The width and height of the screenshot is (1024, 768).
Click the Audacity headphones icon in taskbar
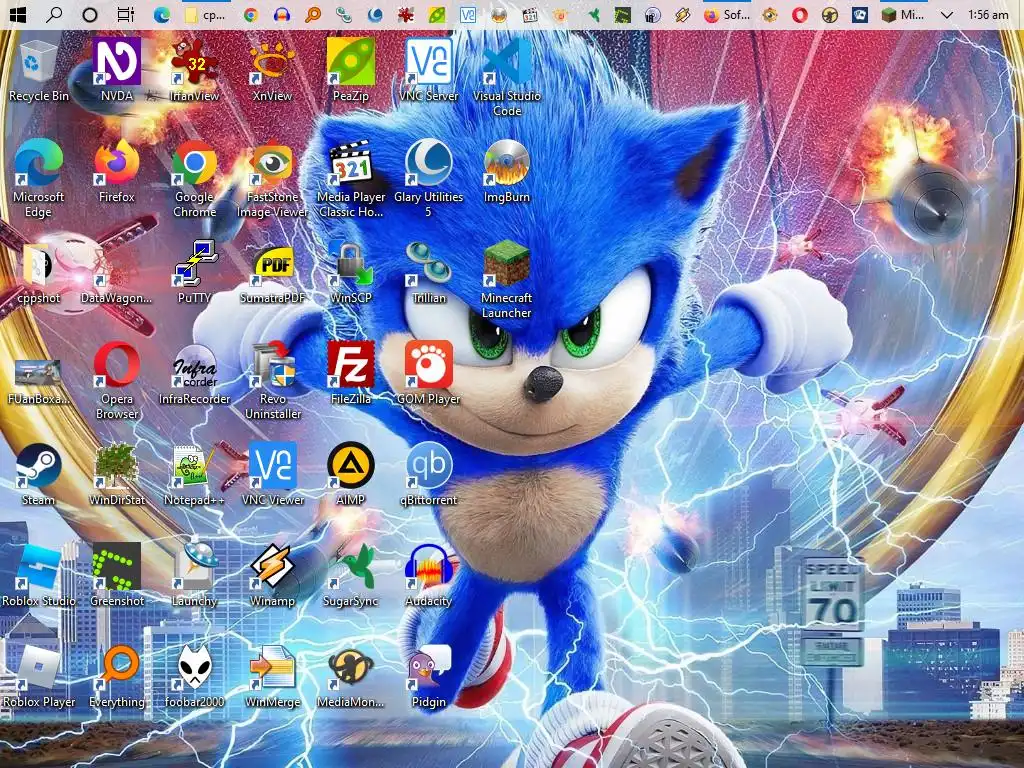(281, 14)
